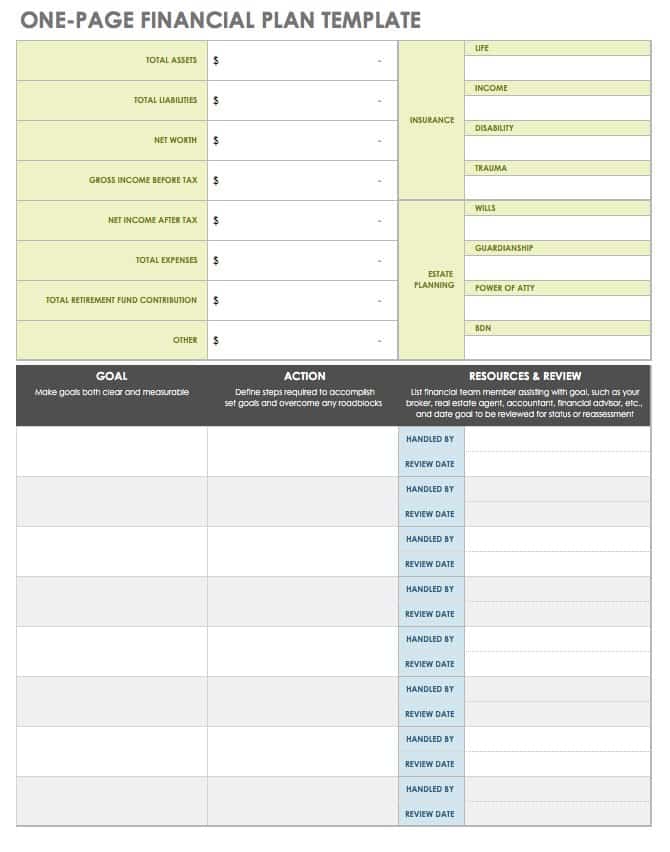Select the Total Expenses amount field

pyautogui.click(x=302, y=261)
